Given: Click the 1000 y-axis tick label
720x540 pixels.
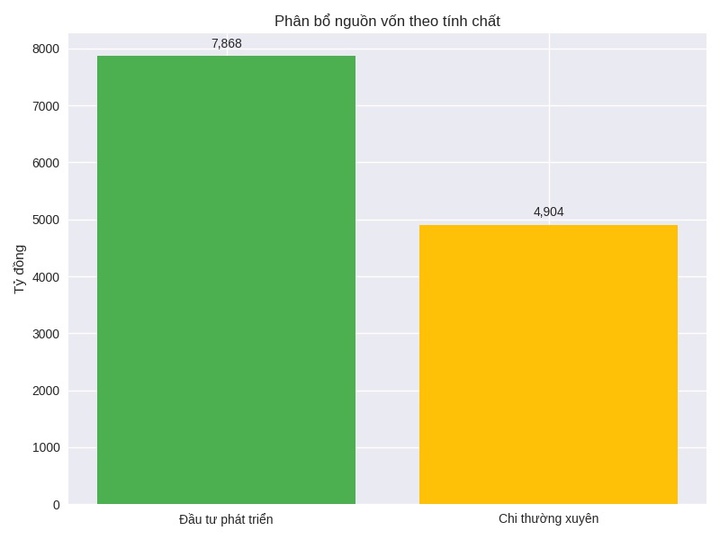Looking at the screenshot, I should click(46, 448).
